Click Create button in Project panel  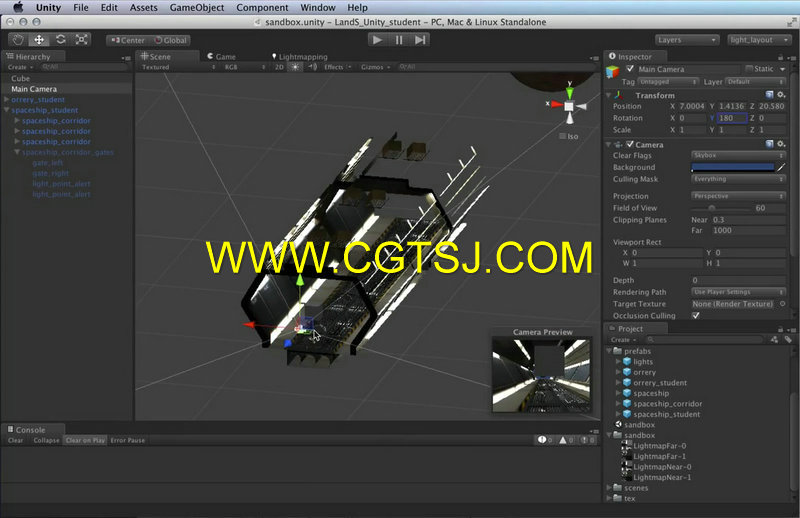[x=623, y=340]
